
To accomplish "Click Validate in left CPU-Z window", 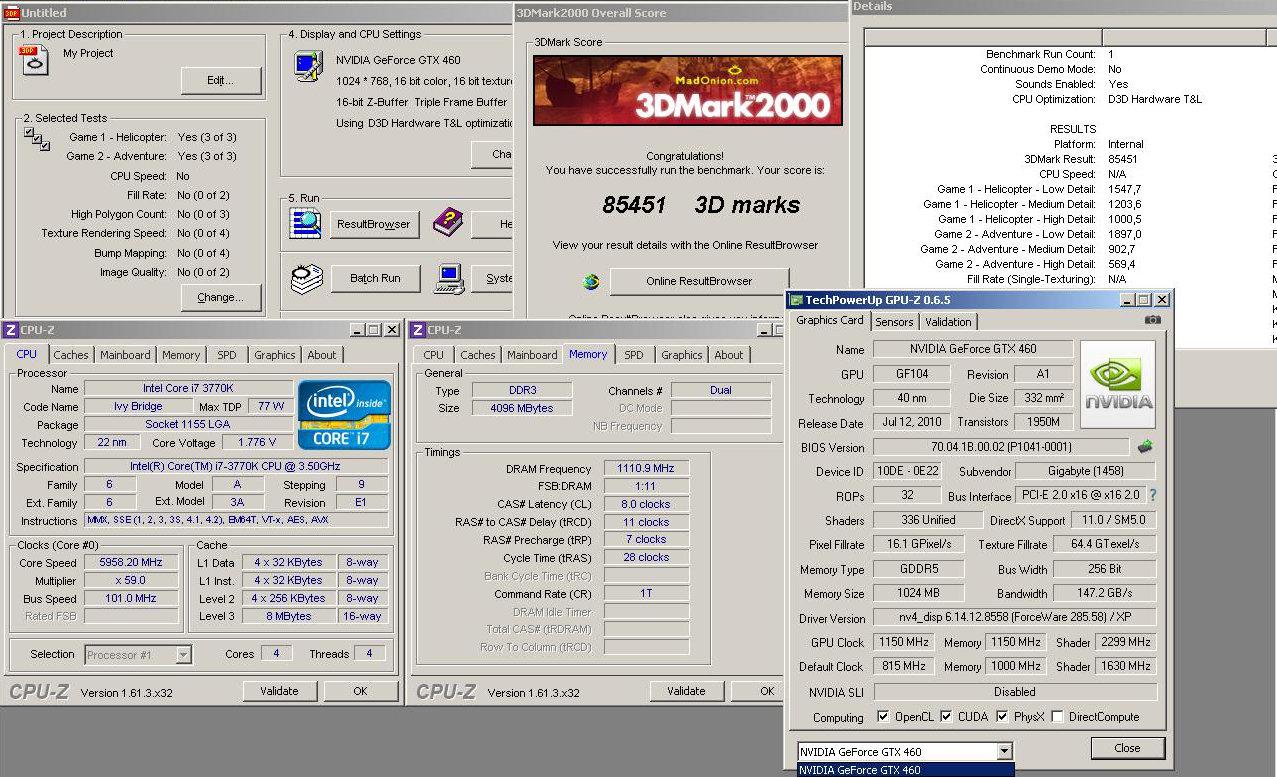I will (x=279, y=691).
